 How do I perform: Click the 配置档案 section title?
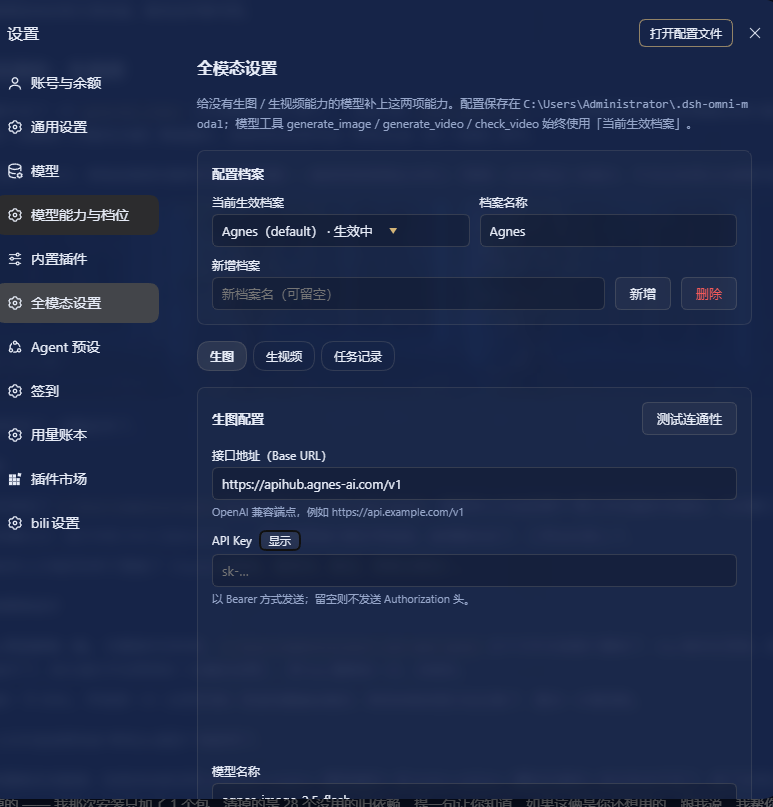[x=238, y=174]
